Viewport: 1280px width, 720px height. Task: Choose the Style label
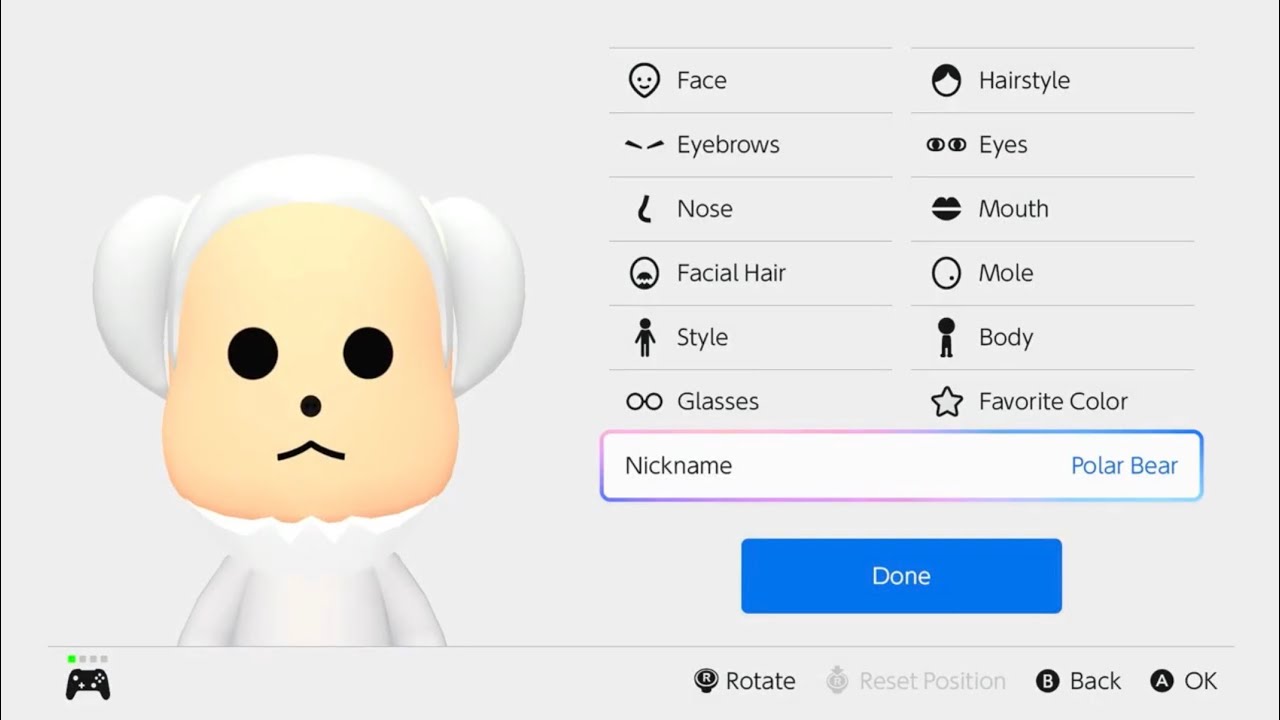pyautogui.click(x=702, y=337)
